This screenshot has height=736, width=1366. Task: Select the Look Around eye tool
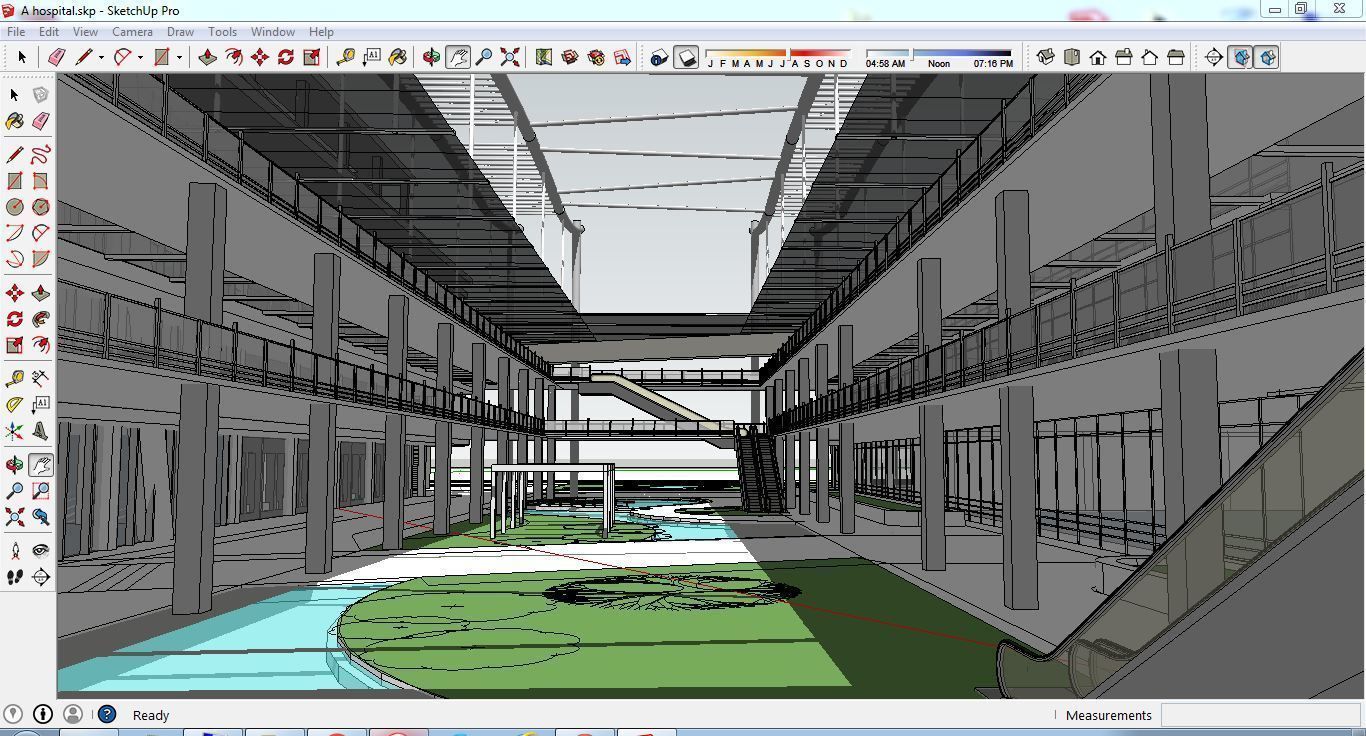click(41, 551)
